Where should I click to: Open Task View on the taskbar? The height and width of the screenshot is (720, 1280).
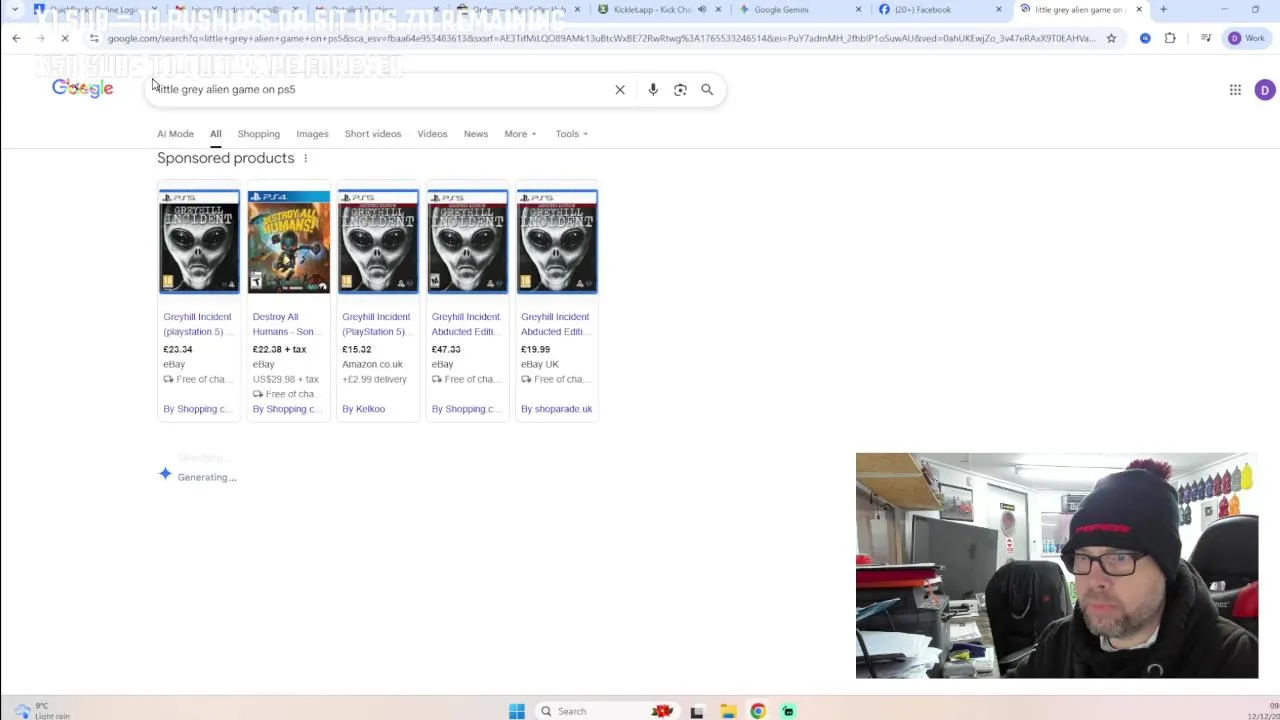(x=697, y=711)
